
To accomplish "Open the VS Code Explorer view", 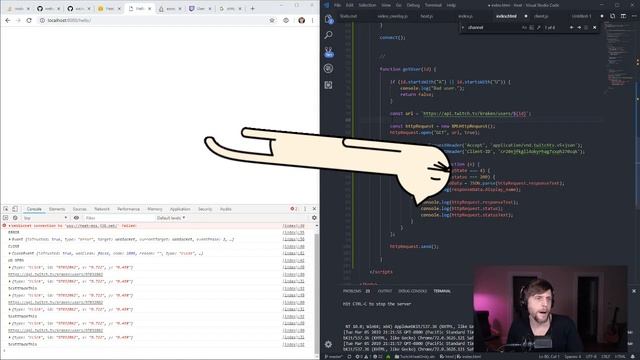I will (x=329, y=19).
